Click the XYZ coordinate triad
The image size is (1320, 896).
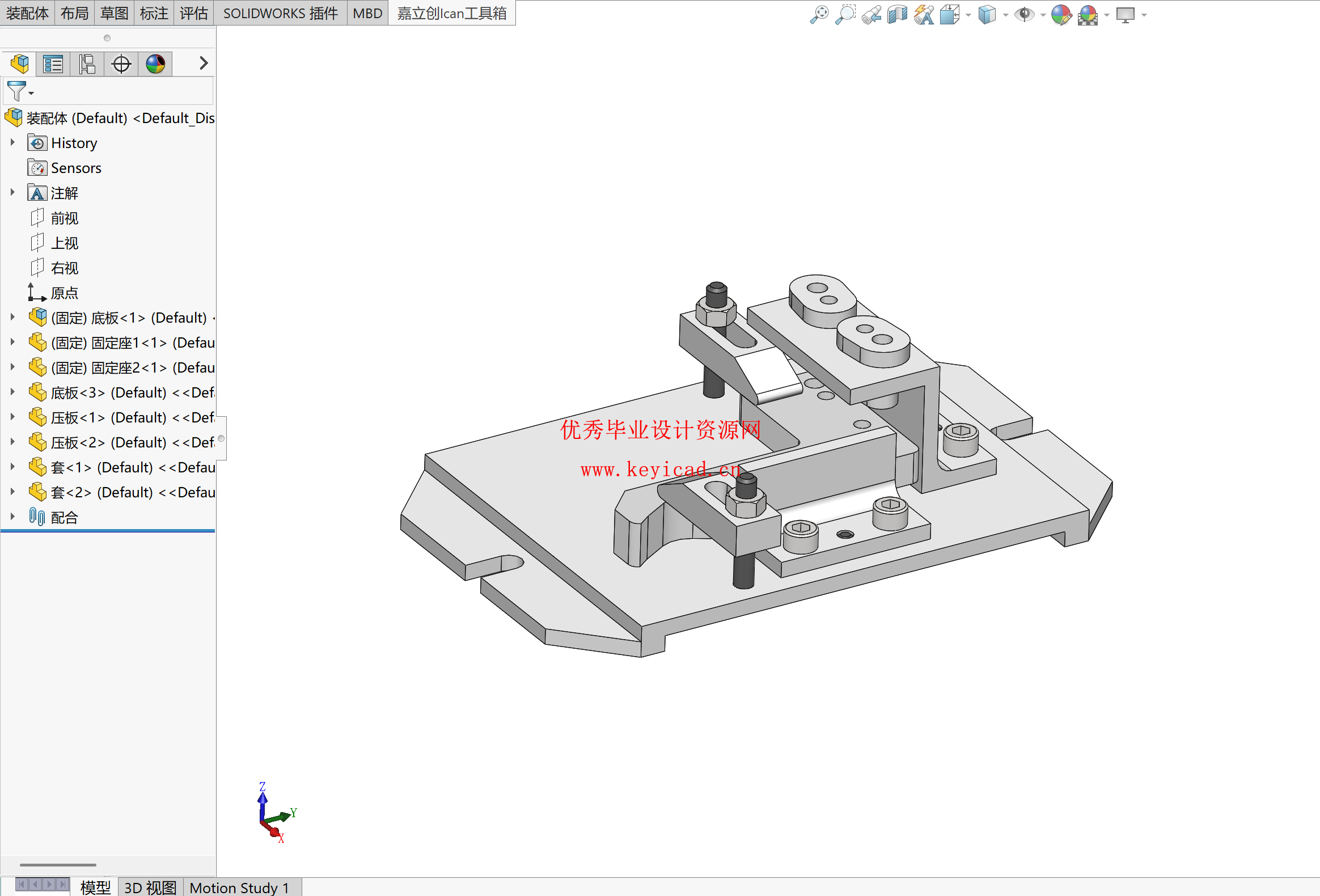click(x=277, y=813)
